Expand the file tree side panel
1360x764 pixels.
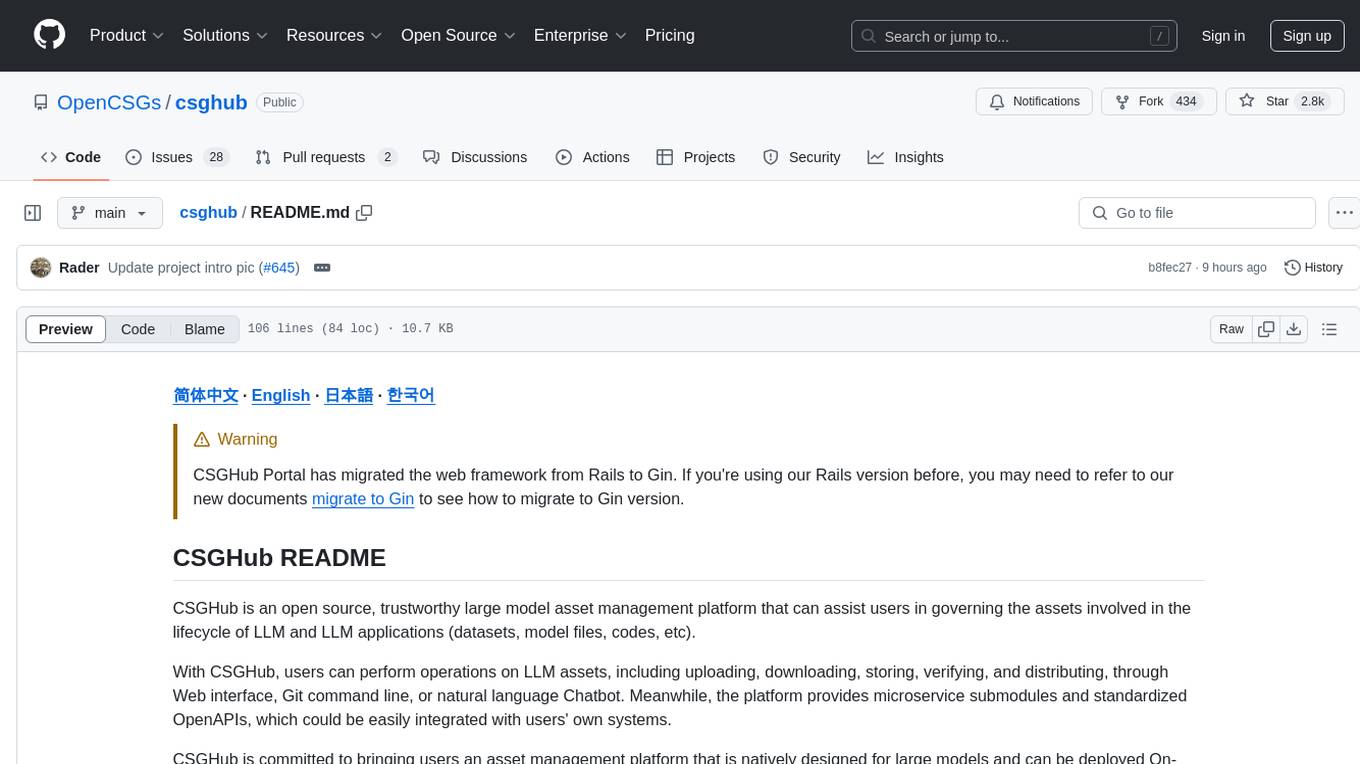pos(33,213)
